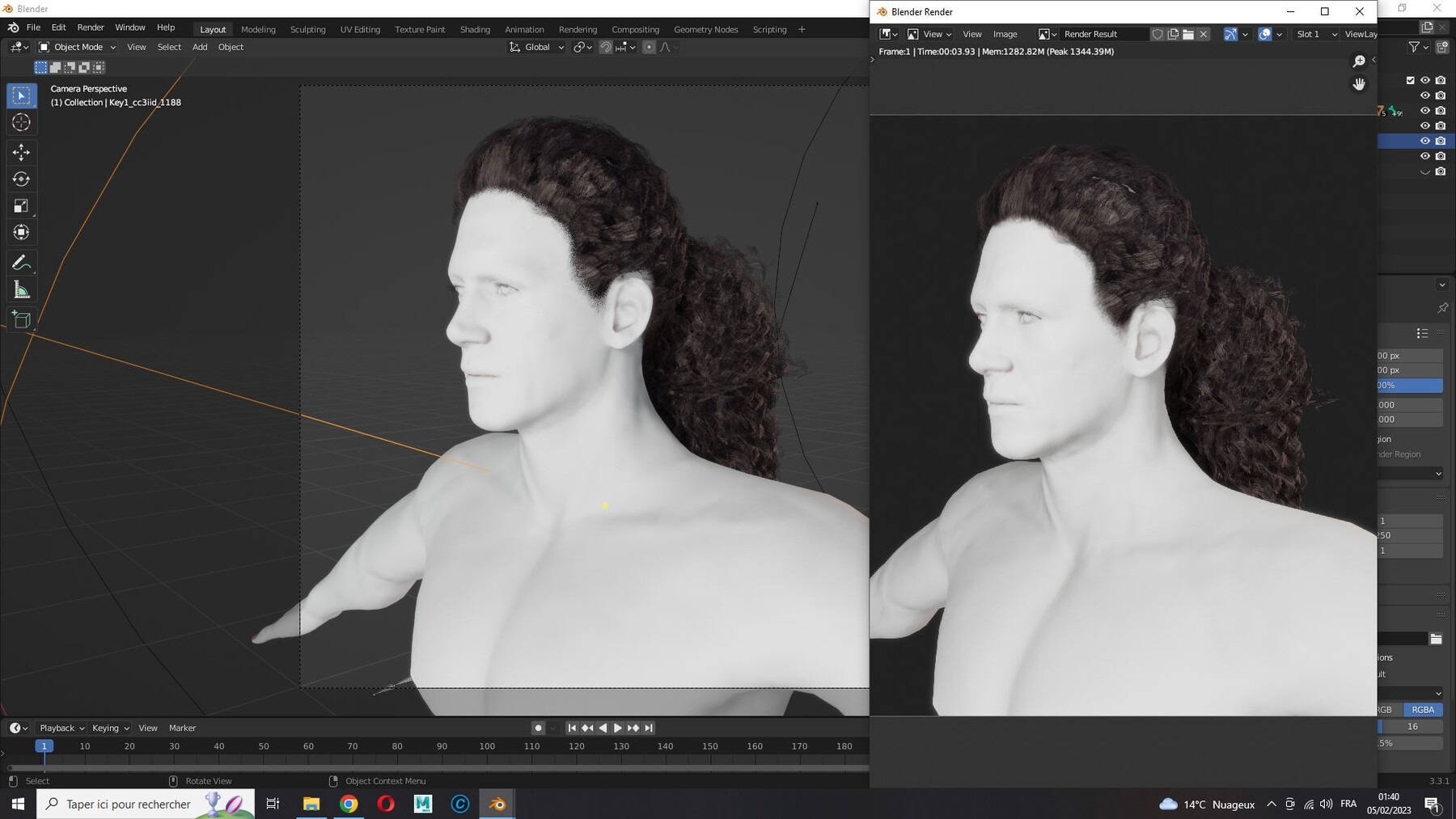Image resolution: width=1456 pixels, height=819 pixels.
Task: Choose the Move tool
Action: (22, 152)
